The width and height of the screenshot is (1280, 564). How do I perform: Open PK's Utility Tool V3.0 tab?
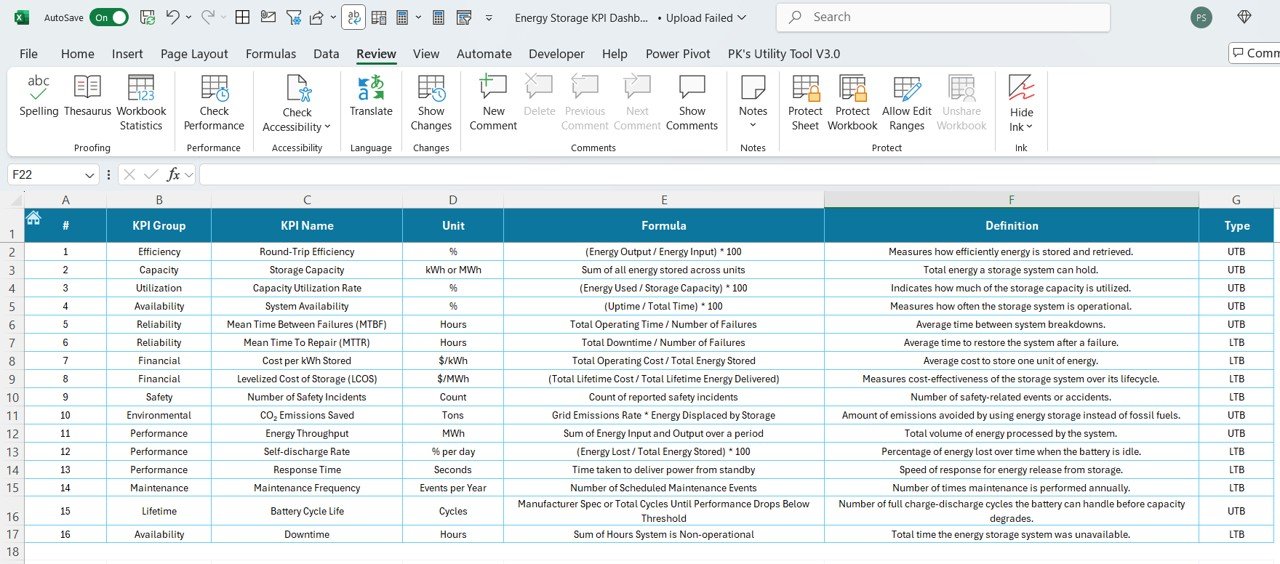pos(784,54)
